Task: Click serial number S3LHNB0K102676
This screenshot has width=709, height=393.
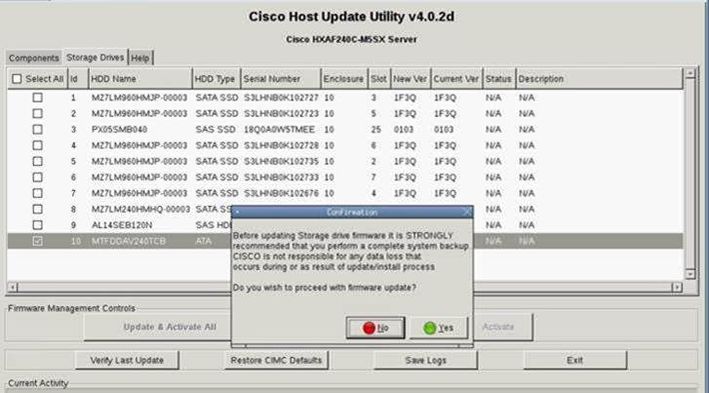Action: tap(281, 193)
